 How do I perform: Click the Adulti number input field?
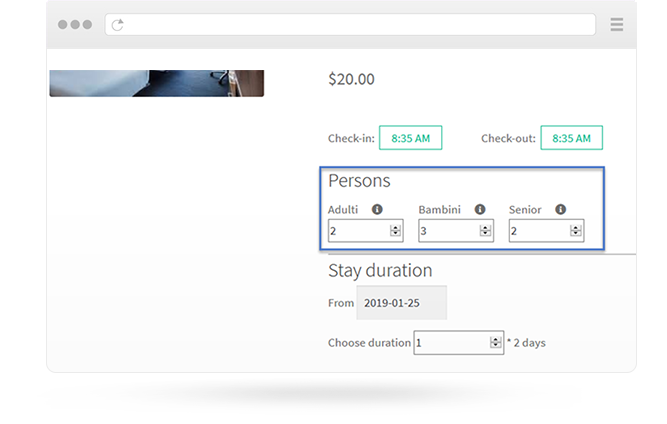[x=366, y=230]
